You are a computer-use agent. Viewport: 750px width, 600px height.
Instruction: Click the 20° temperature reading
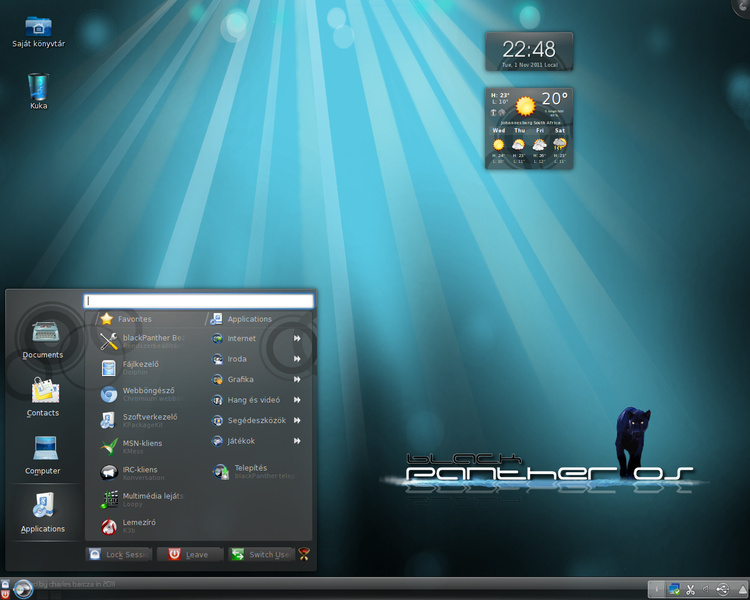[554, 99]
